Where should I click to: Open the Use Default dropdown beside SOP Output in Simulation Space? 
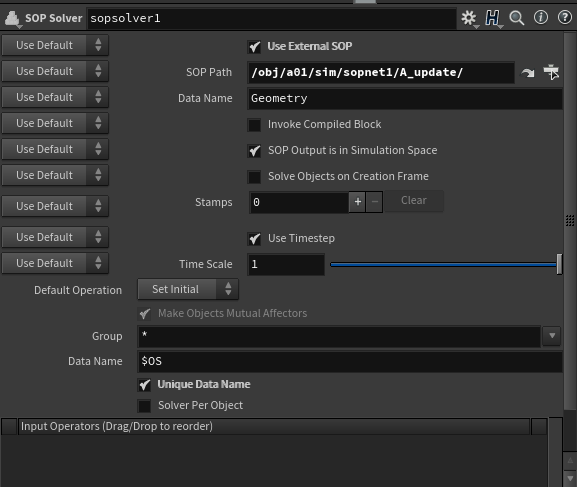[55, 149]
